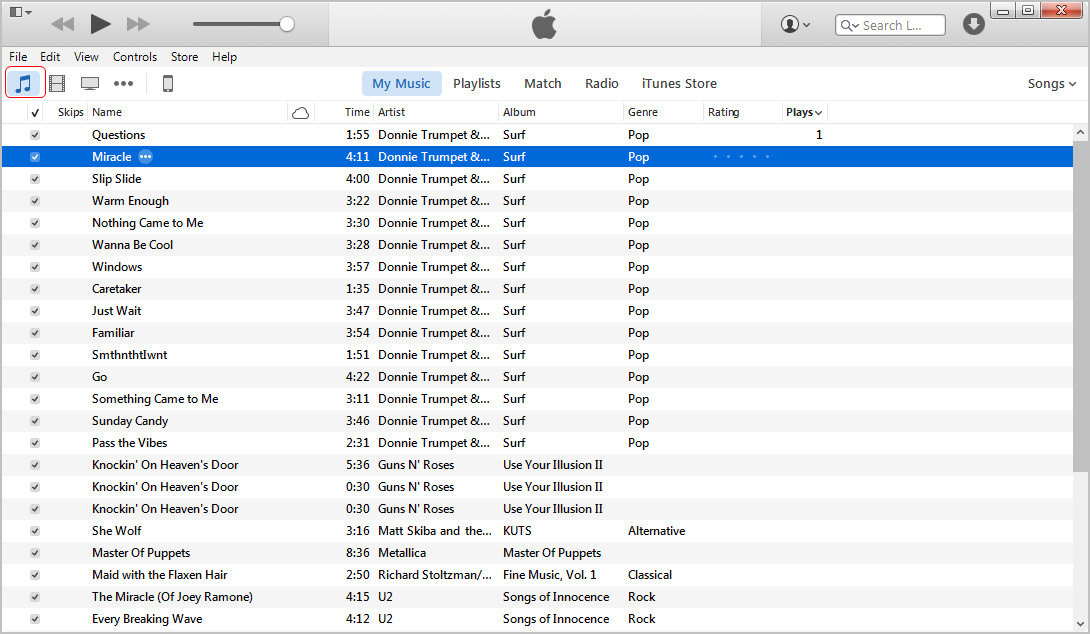Image resolution: width=1090 pixels, height=634 pixels.
Task: Open the search options magnifier dropdown
Action: coord(849,25)
